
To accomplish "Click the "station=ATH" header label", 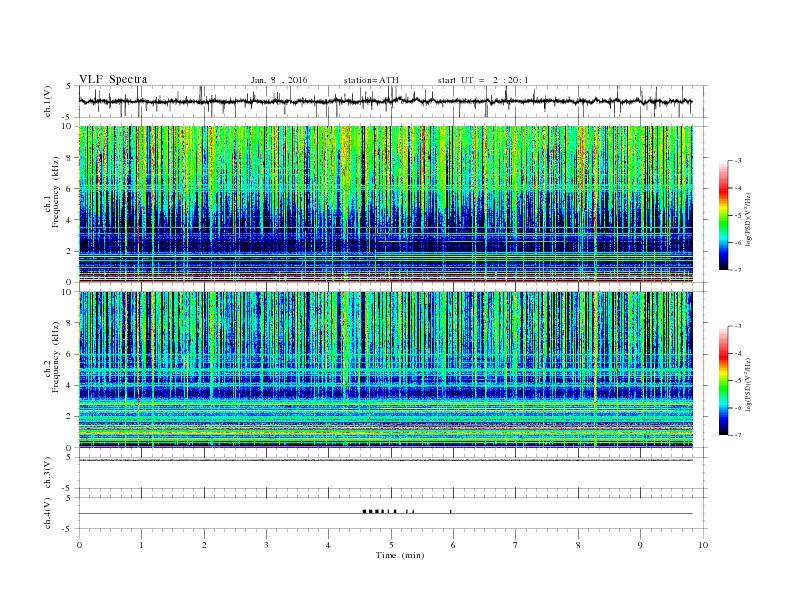I will pos(371,80).
